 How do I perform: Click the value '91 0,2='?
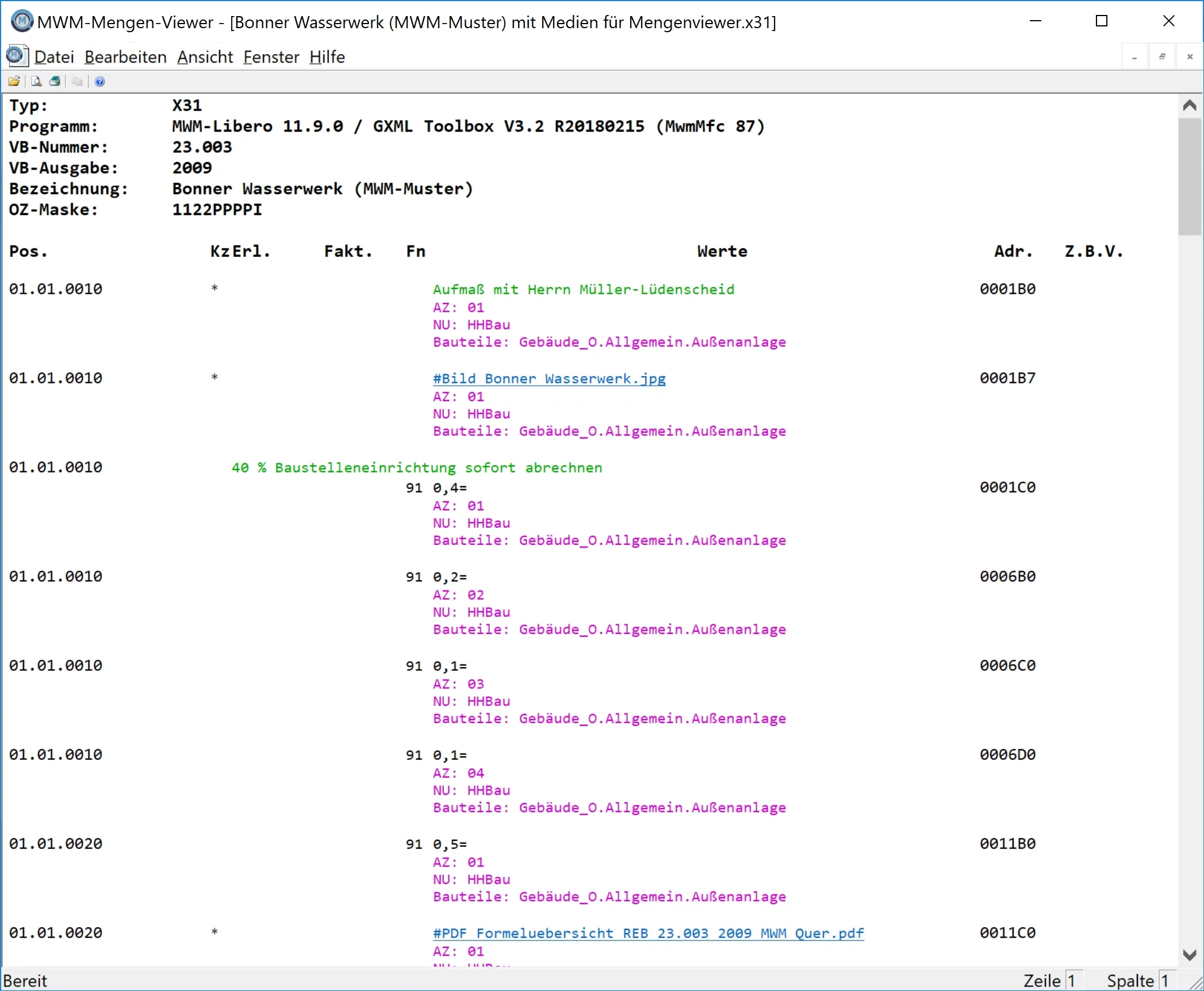click(436, 577)
